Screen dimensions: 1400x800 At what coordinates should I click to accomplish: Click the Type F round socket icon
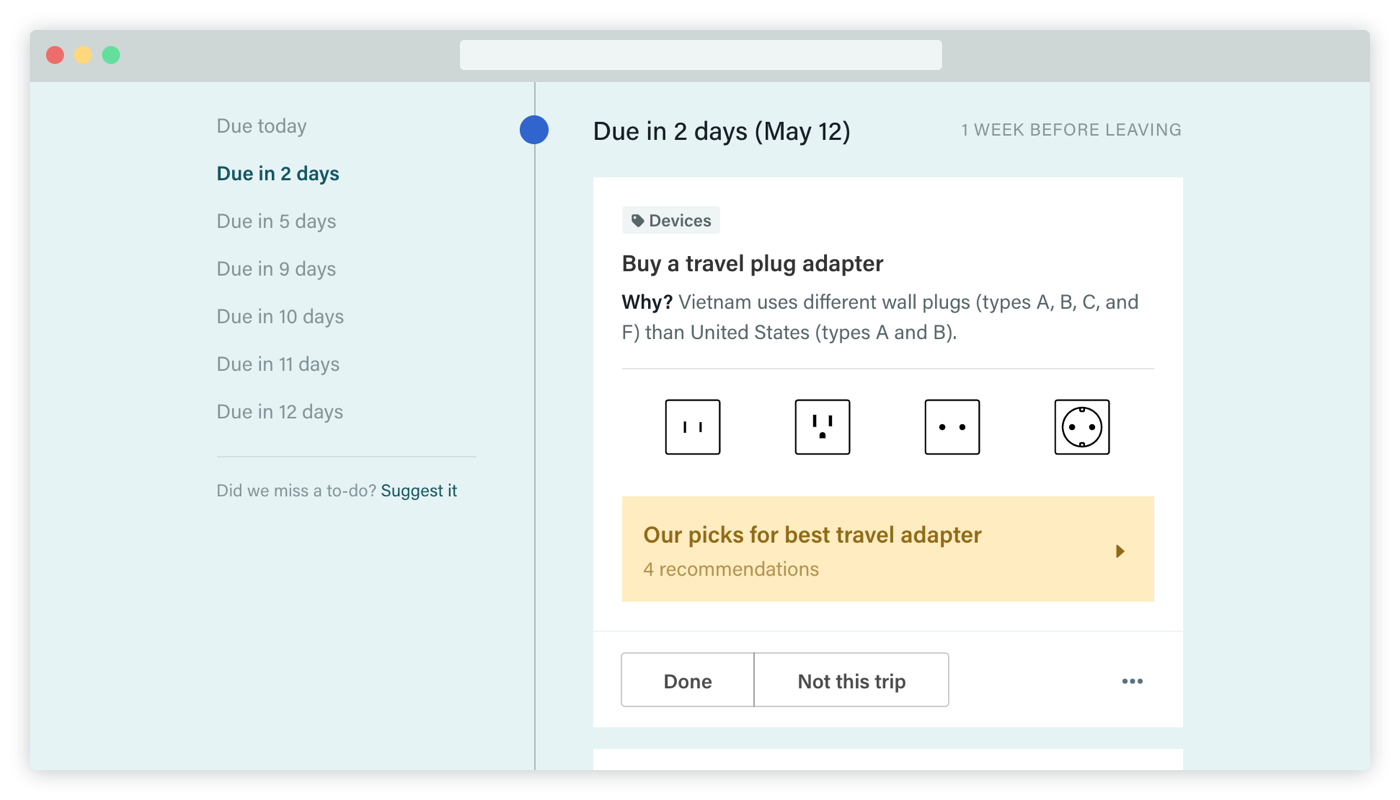(1082, 427)
